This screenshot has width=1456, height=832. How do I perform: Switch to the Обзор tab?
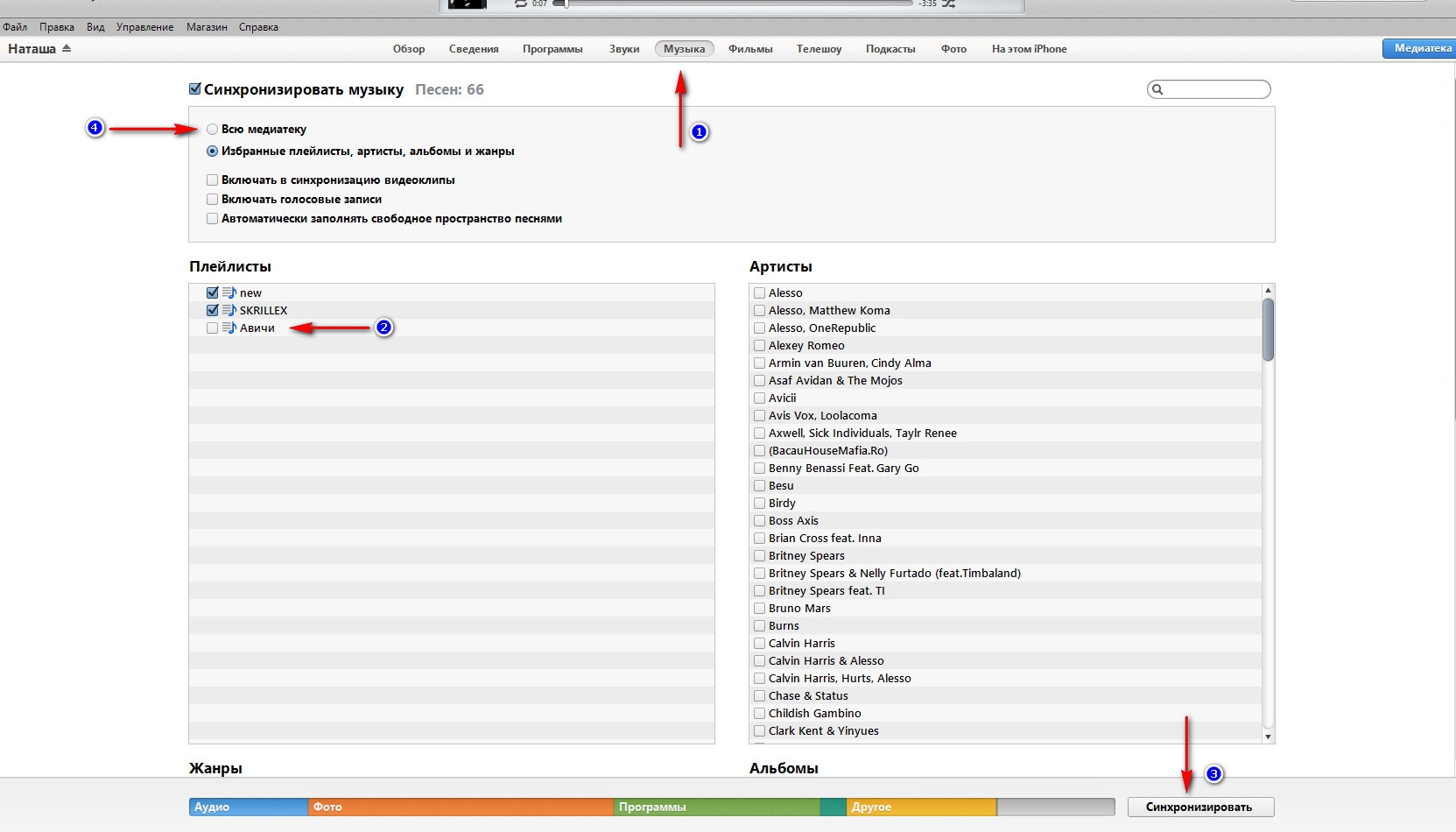409,49
